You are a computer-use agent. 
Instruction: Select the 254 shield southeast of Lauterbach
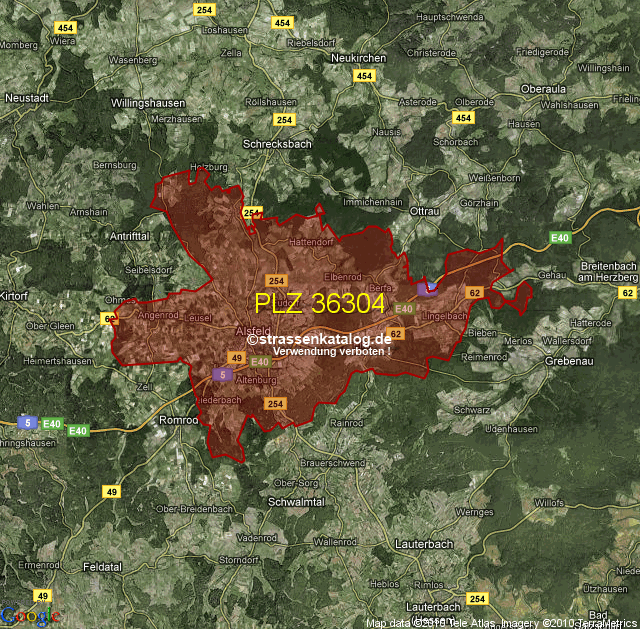point(478,598)
